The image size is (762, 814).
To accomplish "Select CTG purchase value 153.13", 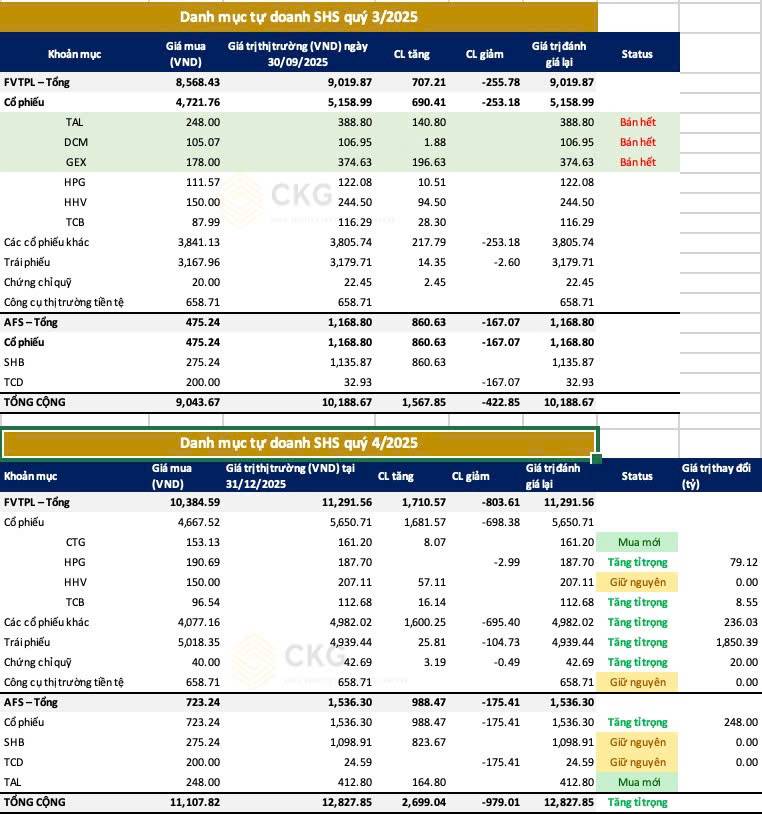I will 203,542.
